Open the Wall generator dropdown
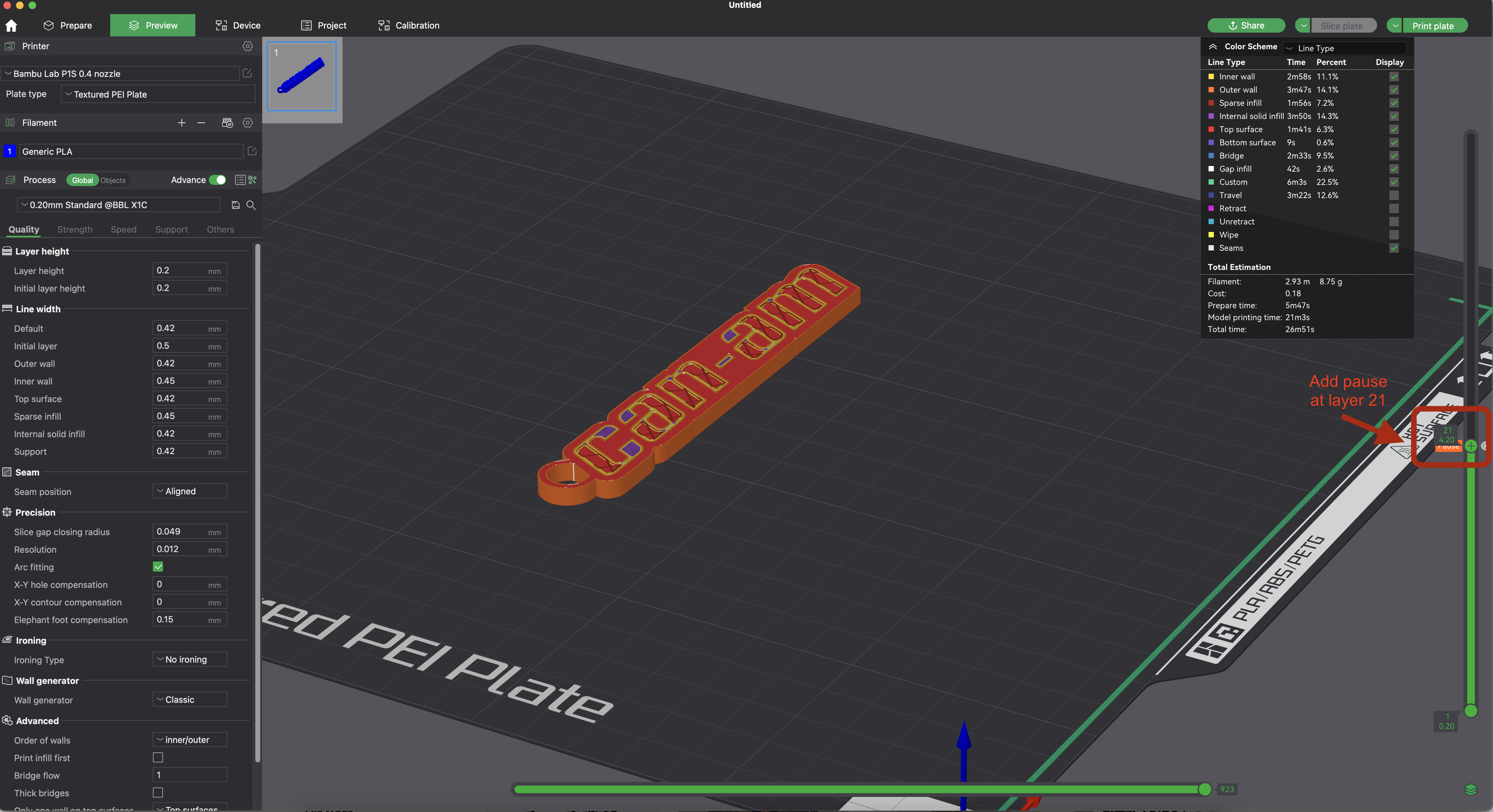Viewport: 1493px width, 812px height. point(190,700)
